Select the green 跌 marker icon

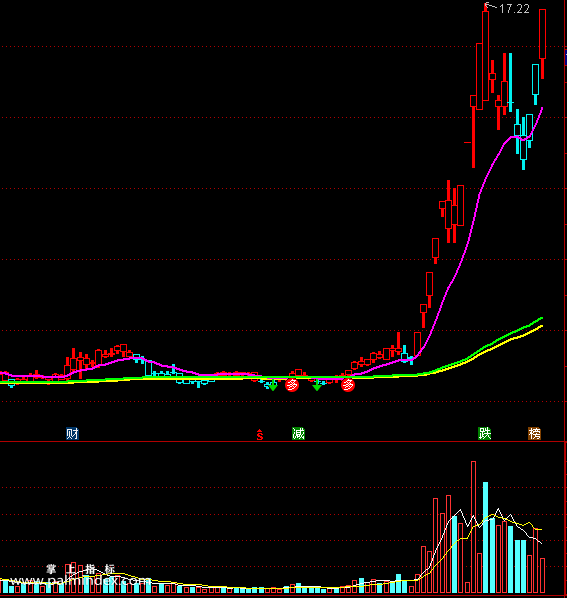pos(485,434)
